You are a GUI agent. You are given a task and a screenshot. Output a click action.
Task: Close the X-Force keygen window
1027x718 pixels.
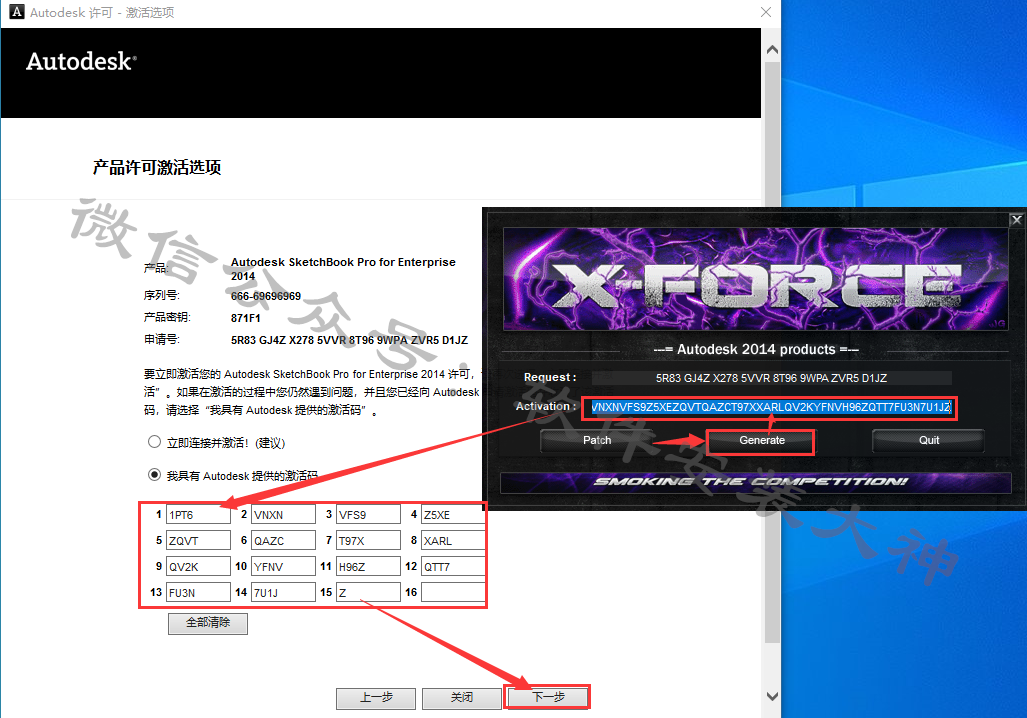(x=1016, y=220)
